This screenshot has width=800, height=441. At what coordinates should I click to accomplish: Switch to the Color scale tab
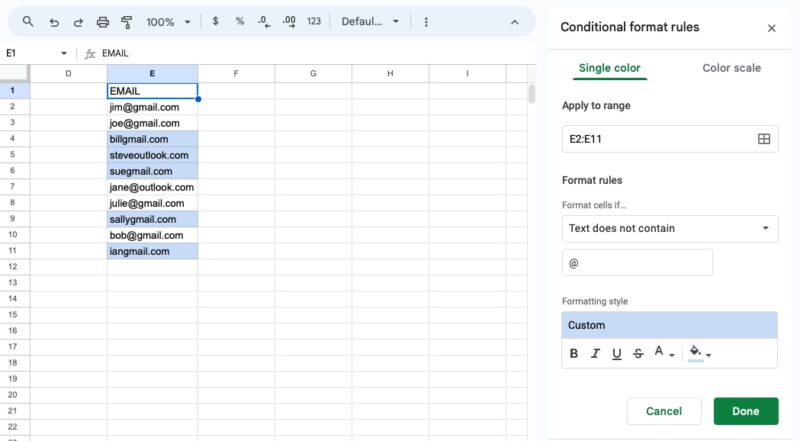coord(731,68)
